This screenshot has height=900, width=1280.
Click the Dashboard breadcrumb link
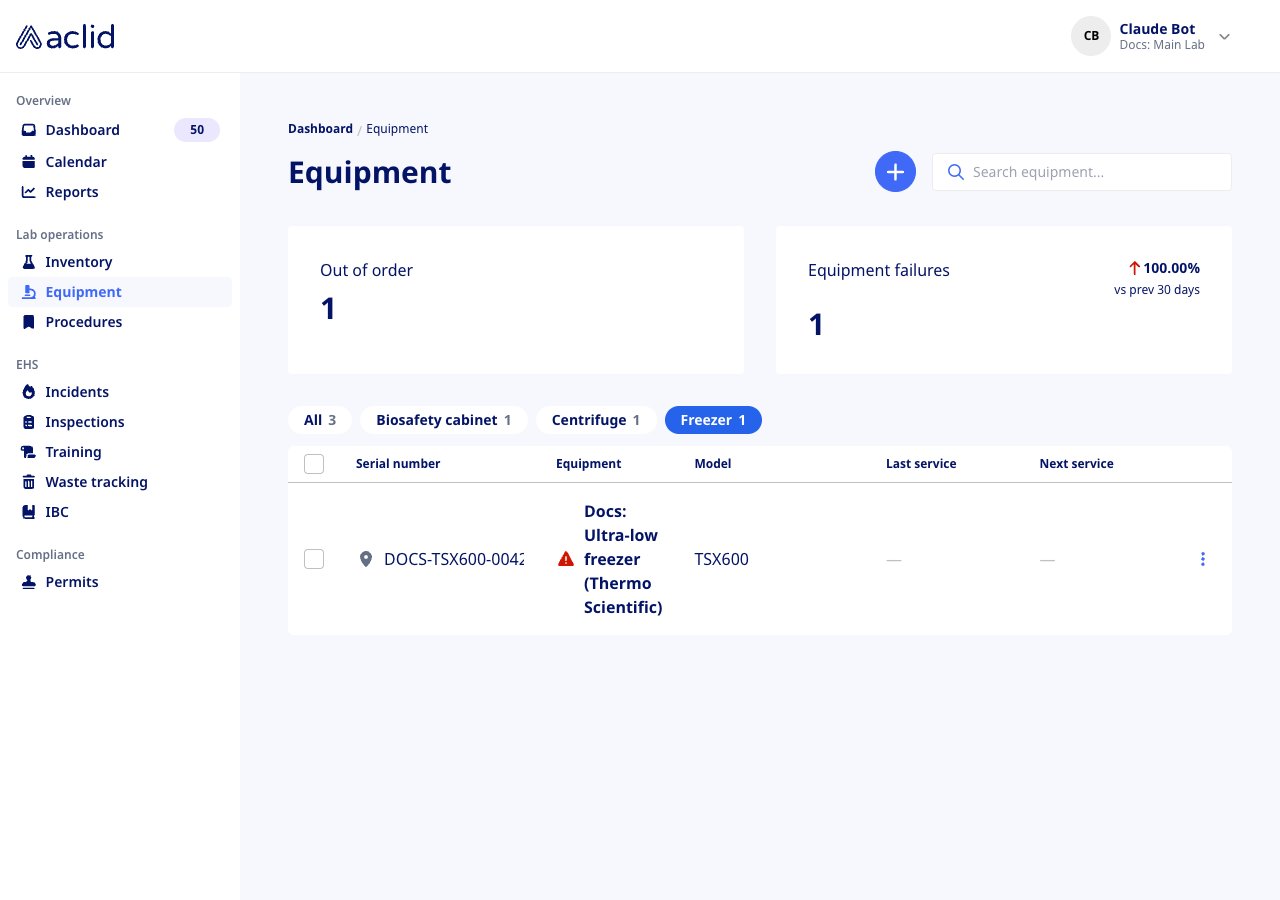[x=320, y=129]
